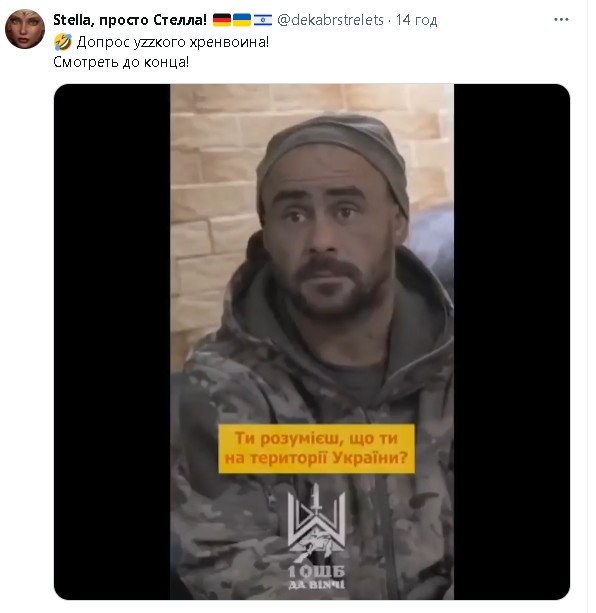Click the German flag emoji in the name

pos(222,20)
